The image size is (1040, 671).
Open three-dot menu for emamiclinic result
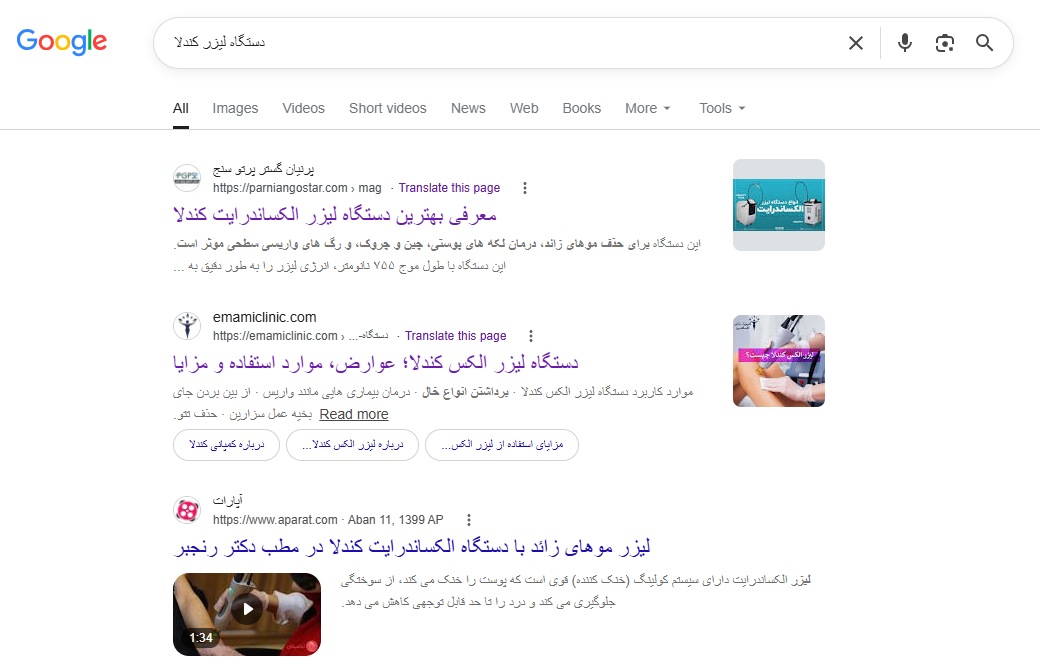pos(531,336)
